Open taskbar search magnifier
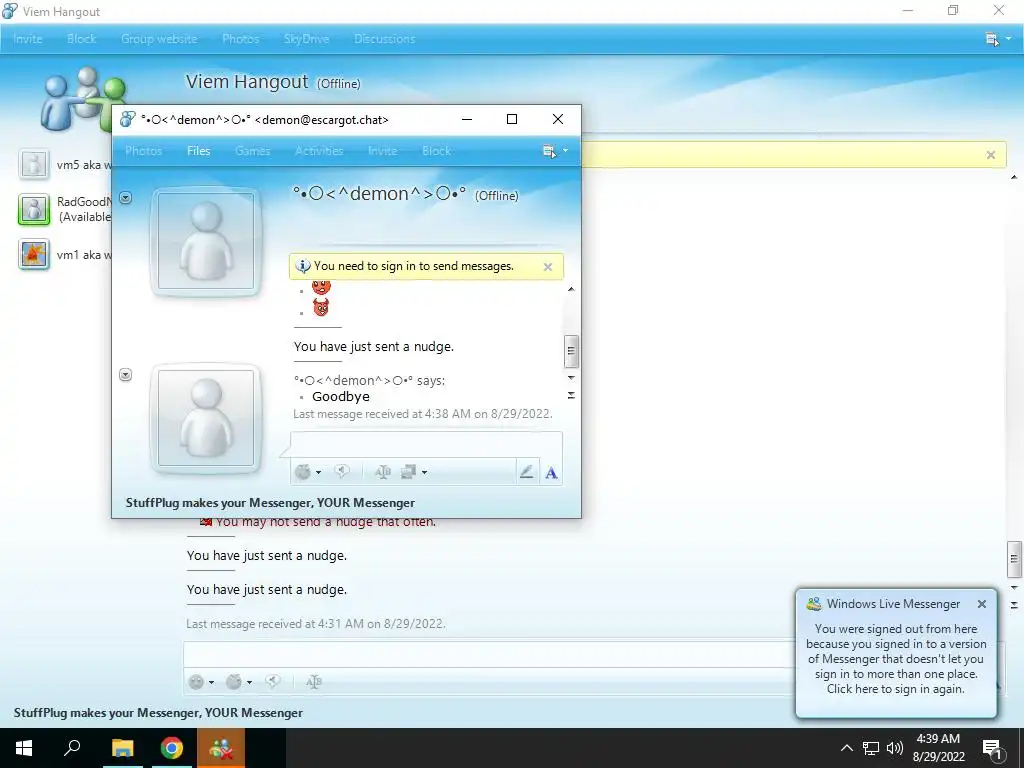 click(72, 748)
